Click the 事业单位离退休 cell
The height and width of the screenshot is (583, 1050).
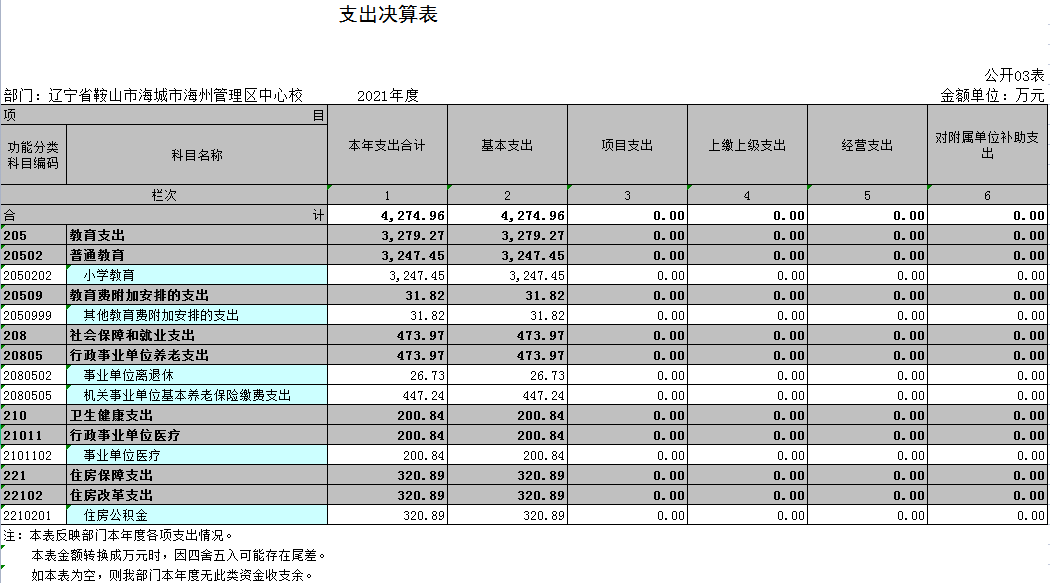(197, 376)
